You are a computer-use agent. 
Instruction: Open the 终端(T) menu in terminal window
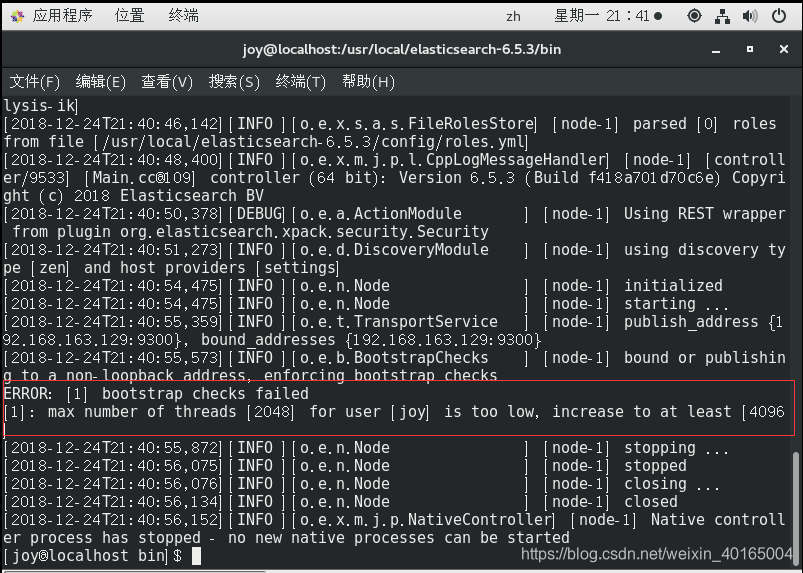(x=301, y=81)
